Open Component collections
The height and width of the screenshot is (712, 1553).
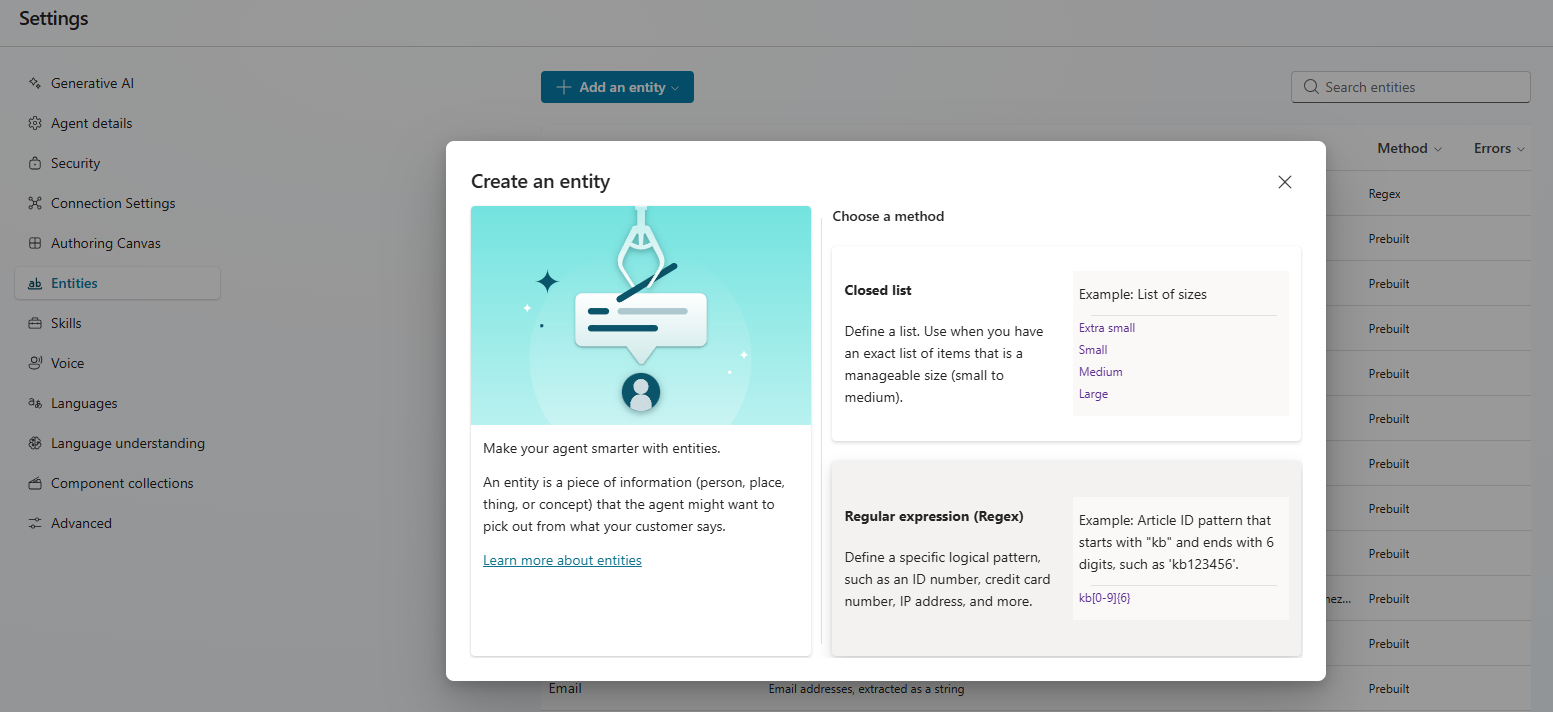121,483
